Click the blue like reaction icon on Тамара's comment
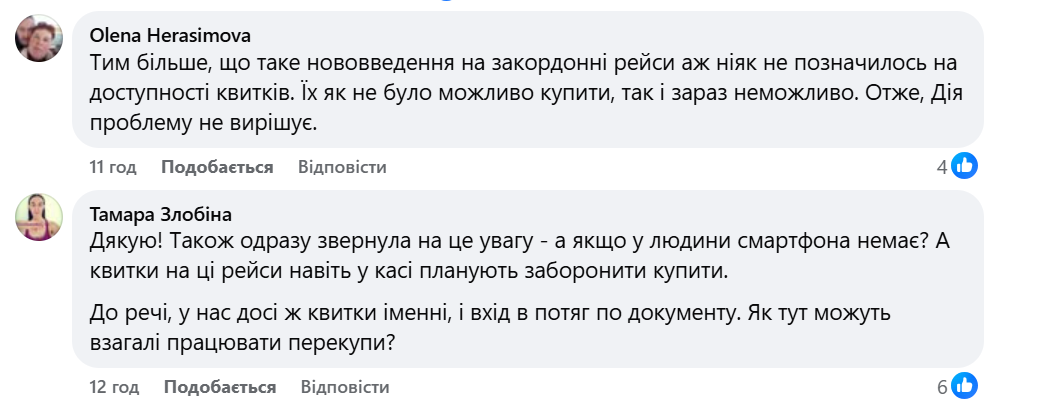Screen dimensions: 1046x408 pyautogui.click(x=964, y=386)
